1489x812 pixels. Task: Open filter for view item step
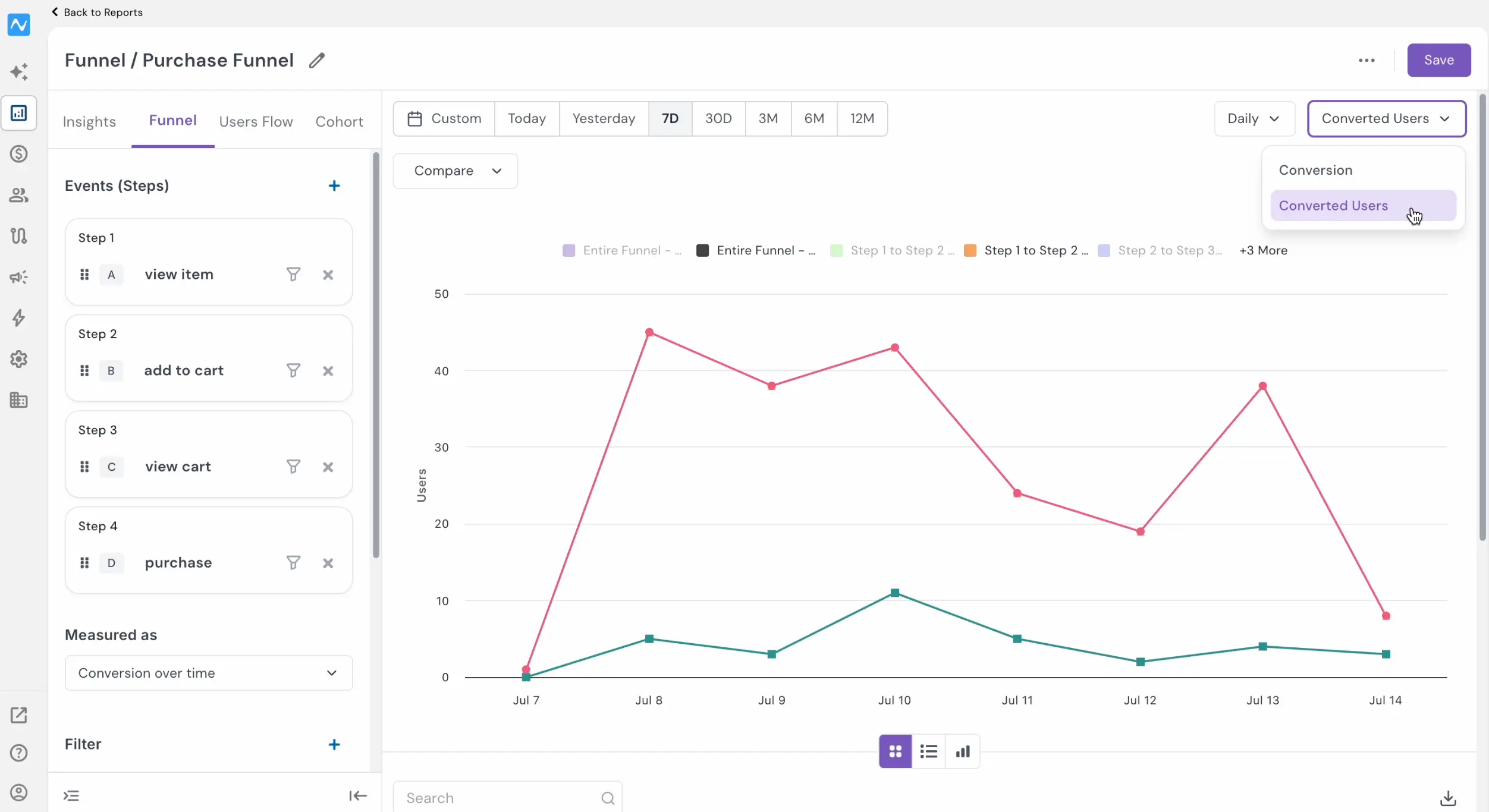(293, 275)
